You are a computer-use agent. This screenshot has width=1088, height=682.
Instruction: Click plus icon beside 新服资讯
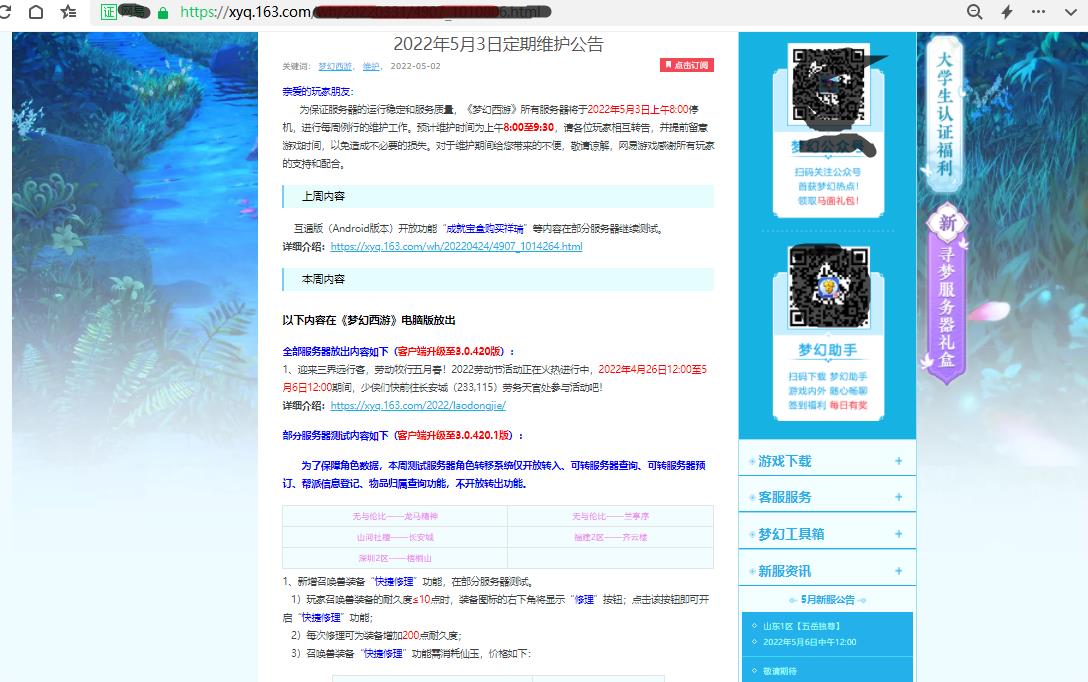pos(899,570)
